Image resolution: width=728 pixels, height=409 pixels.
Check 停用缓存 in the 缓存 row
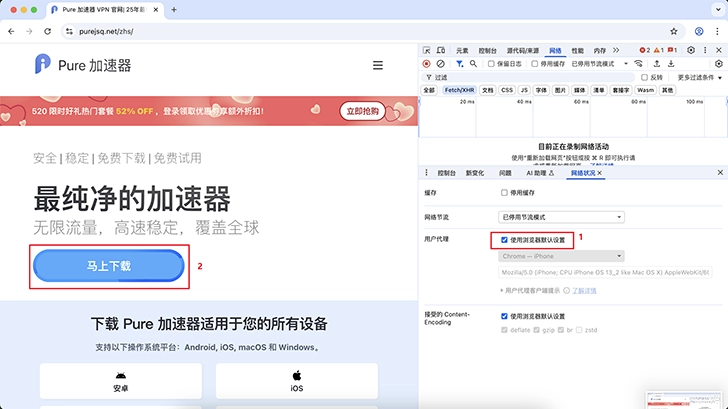(x=504, y=193)
